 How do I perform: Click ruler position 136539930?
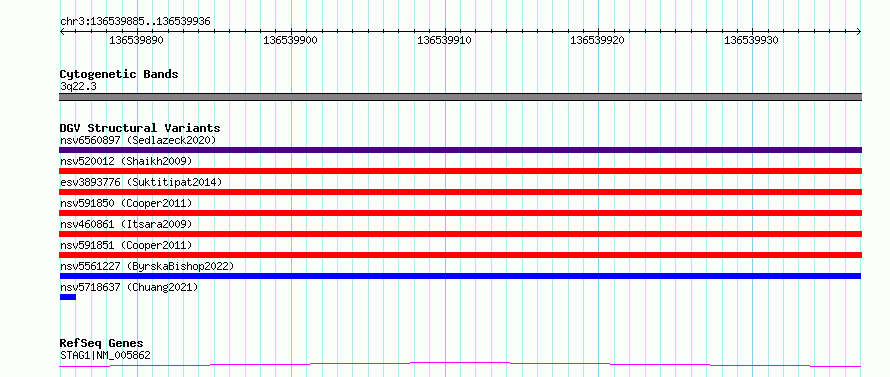752,40
